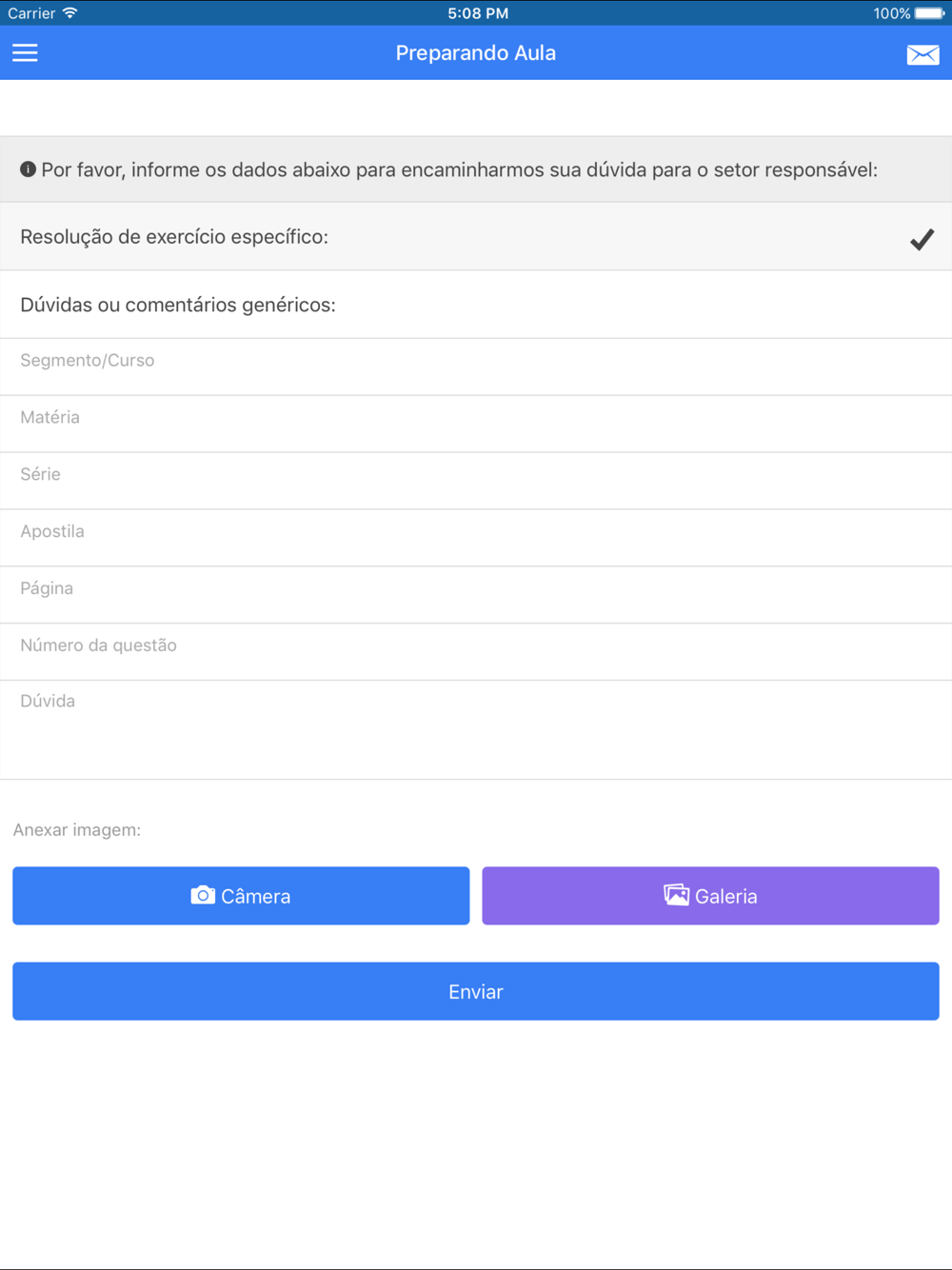The image size is (952, 1270).
Task: Open the envelope messages icon
Action: click(922, 55)
